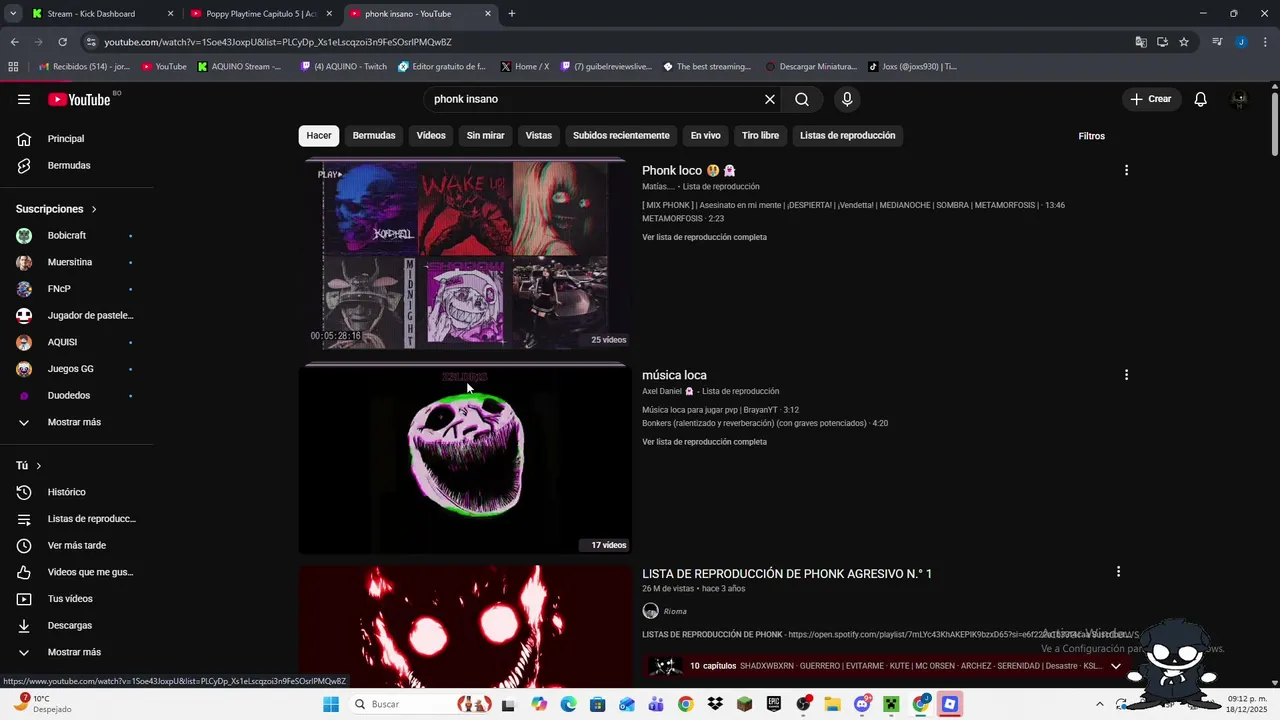Open options for Phonk loco playlist
Viewport: 1280px width, 720px height.
1126,170
